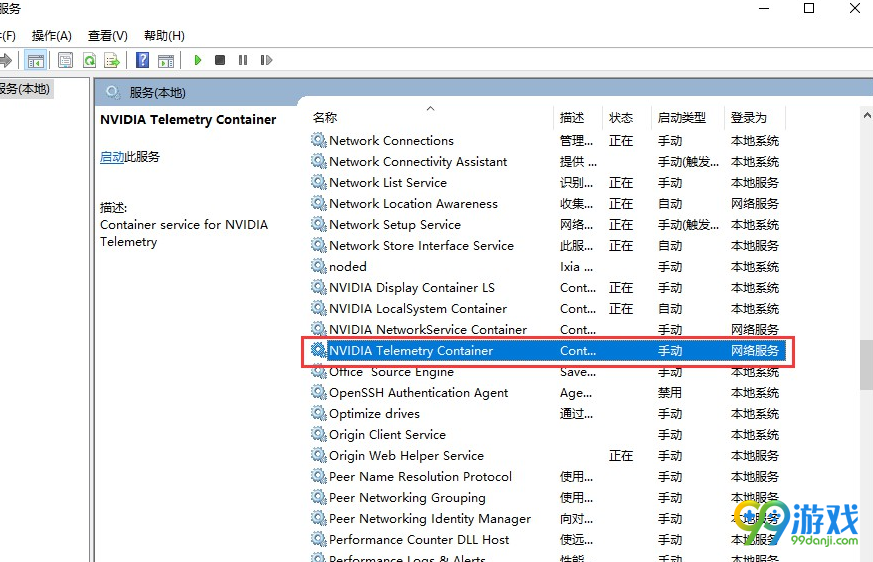Click the Stop Service square icon
The image size is (873, 562).
click(220, 60)
